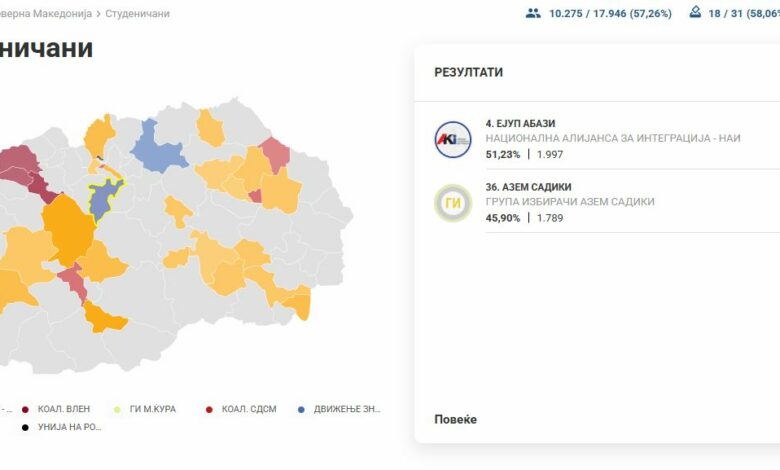Click the ДВИЖЕЊЕ ЗН... legend dot

301,409
